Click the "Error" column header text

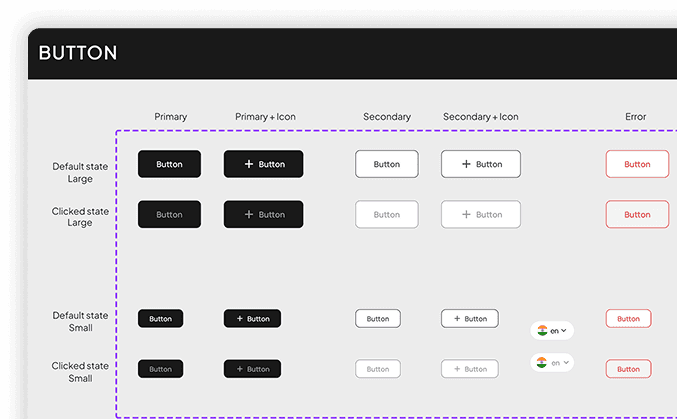(636, 117)
